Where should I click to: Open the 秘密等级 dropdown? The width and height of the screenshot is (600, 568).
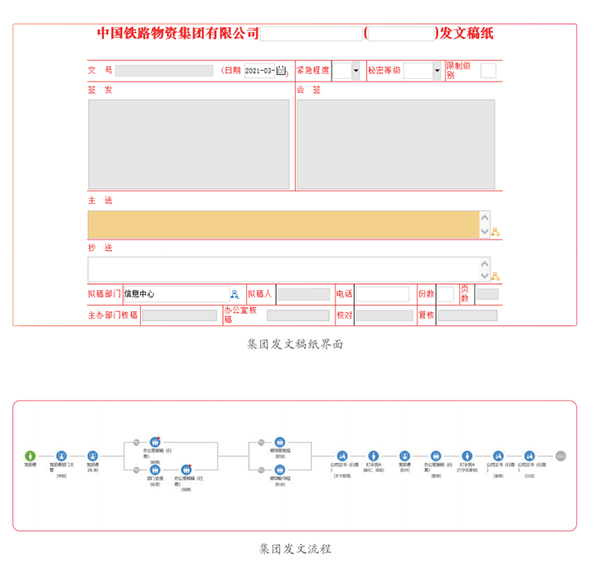(x=437, y=71)
